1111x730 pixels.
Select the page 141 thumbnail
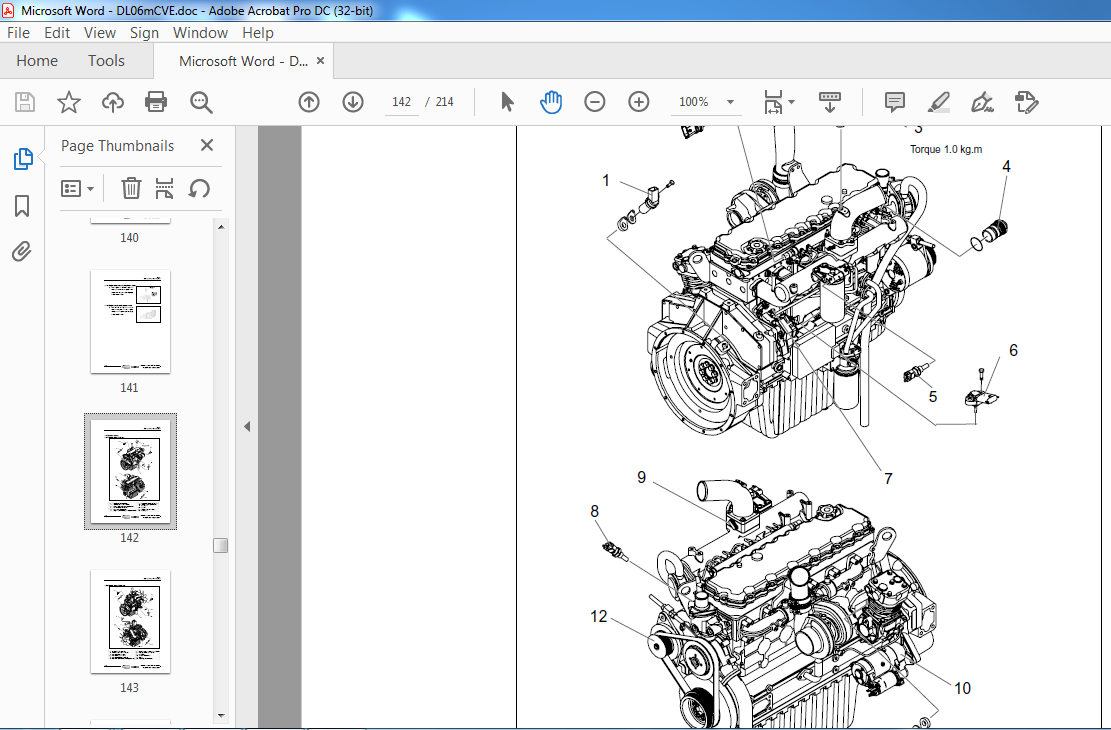[130, 321]
